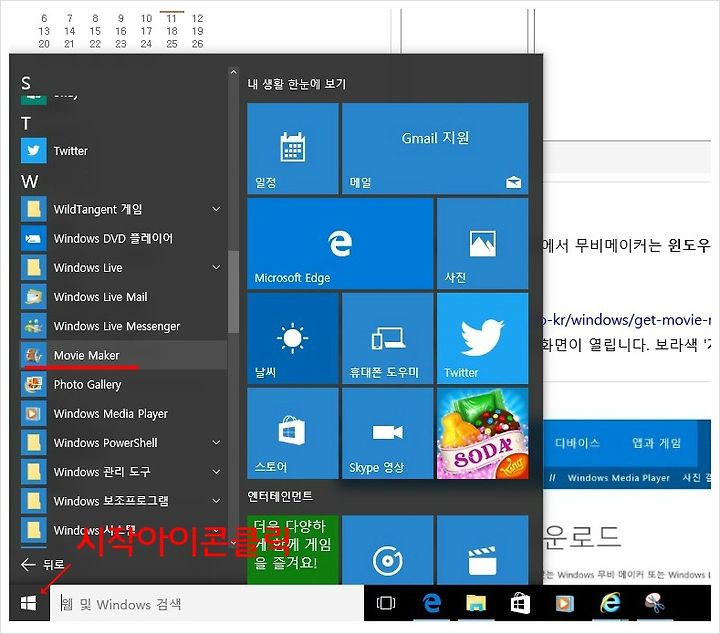Image resolution: width=720 pixels, height=634 pixels.
Task: Open Photo Gallery app icon
Action: [x=34, y=384]
